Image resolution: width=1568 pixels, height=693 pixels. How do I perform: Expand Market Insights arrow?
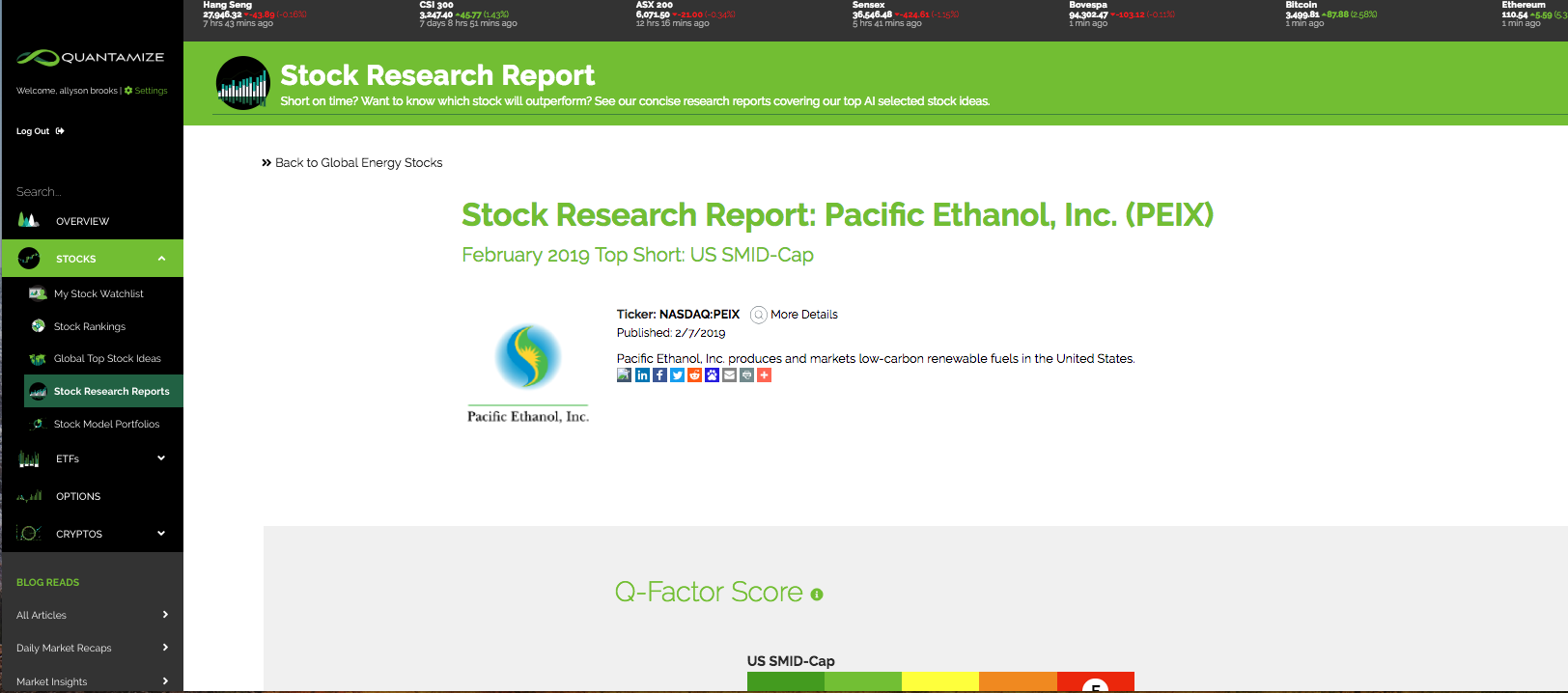[x=165, y=681]
